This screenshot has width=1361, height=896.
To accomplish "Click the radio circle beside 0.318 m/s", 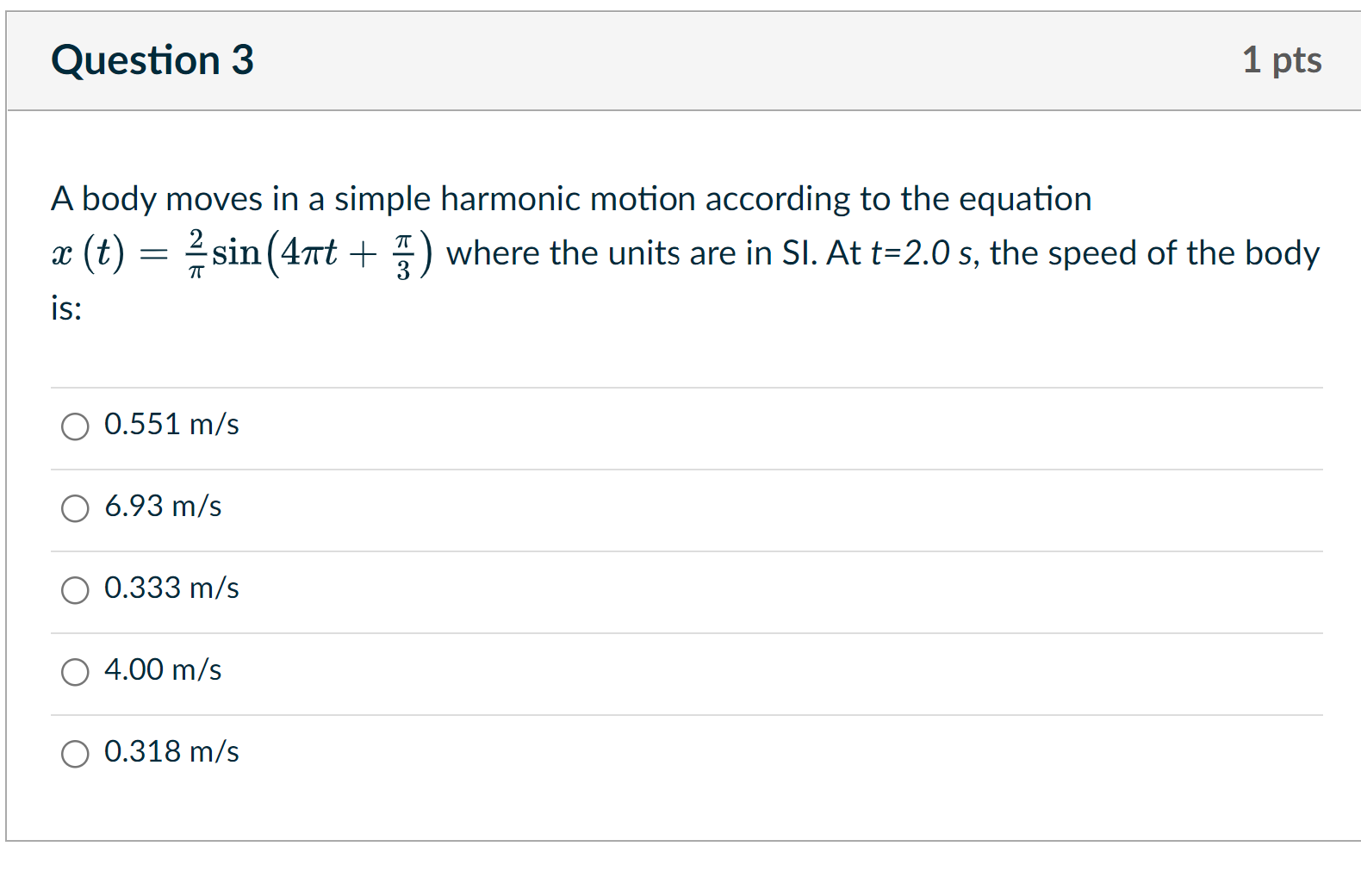I will point(76,753).
